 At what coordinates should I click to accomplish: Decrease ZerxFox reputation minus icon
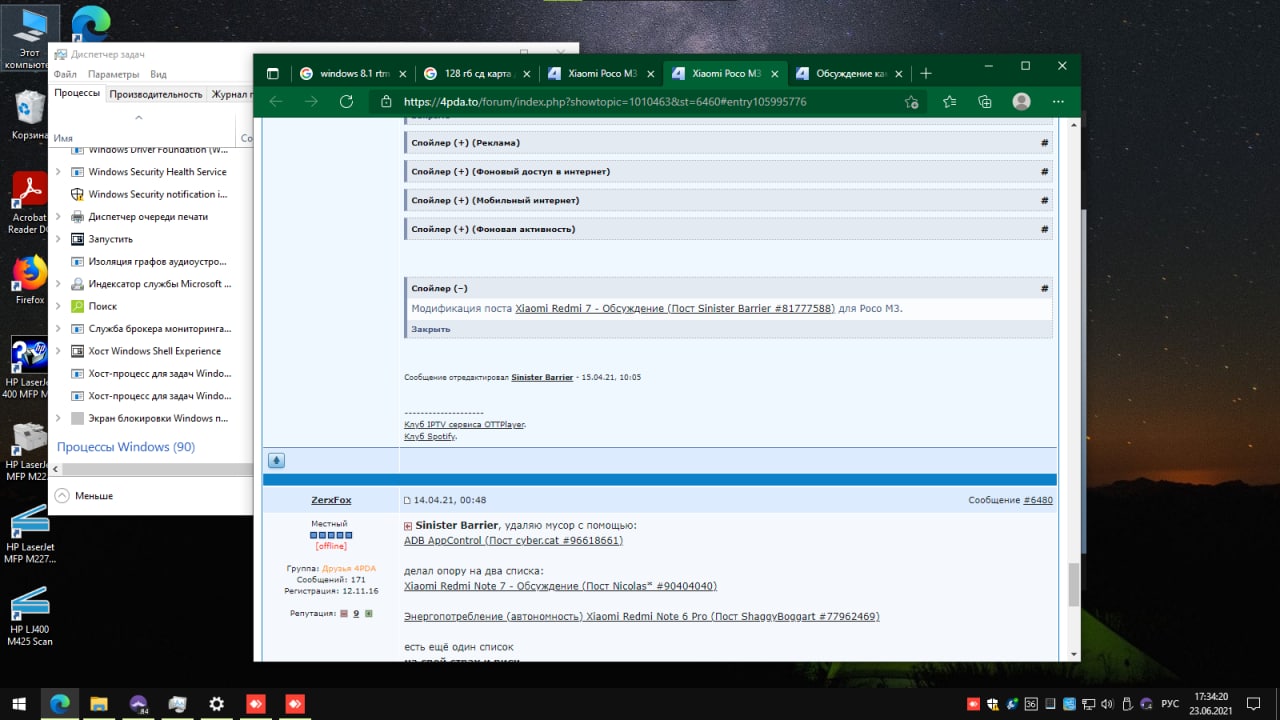click(x=343, y=612)
